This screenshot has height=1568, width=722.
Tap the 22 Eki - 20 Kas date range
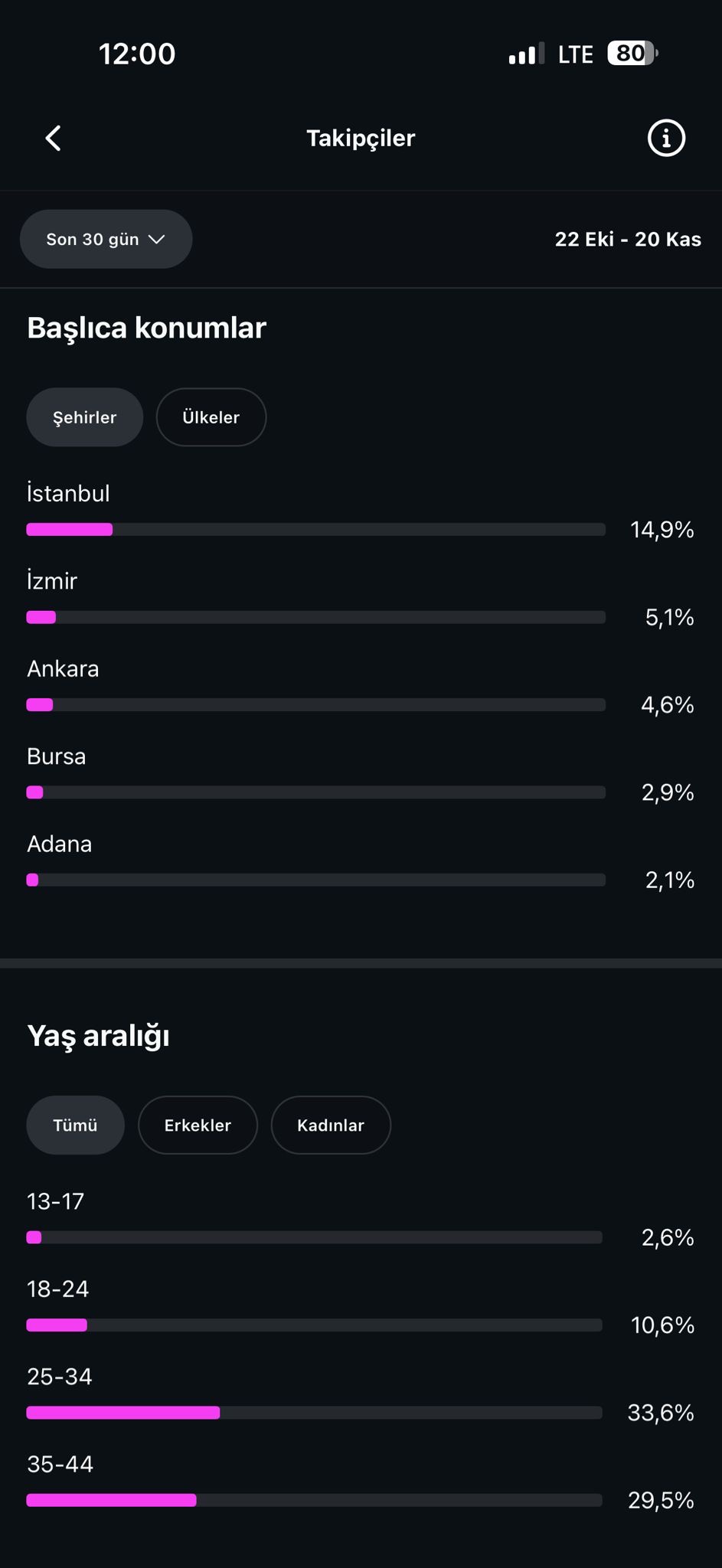(628, 240)
